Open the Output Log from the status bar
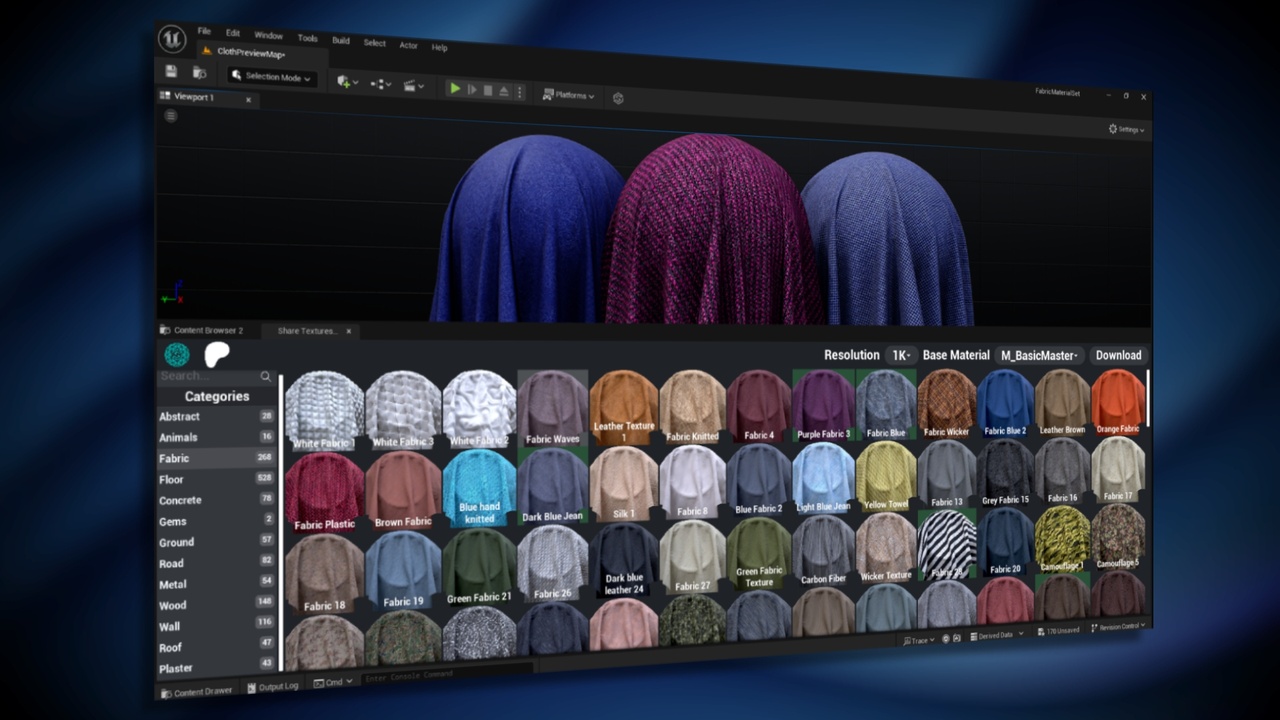 [272, 687]
